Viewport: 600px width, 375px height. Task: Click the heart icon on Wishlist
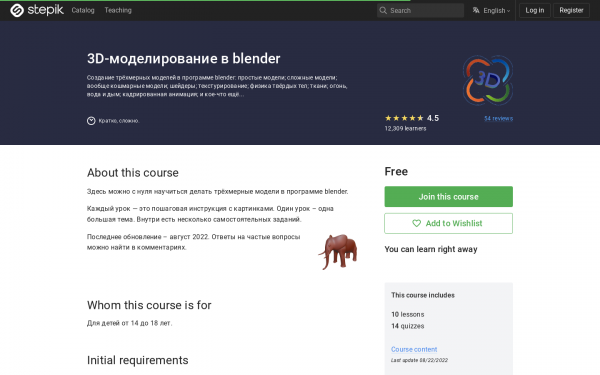pyautogui.click(x=416, y=223)
